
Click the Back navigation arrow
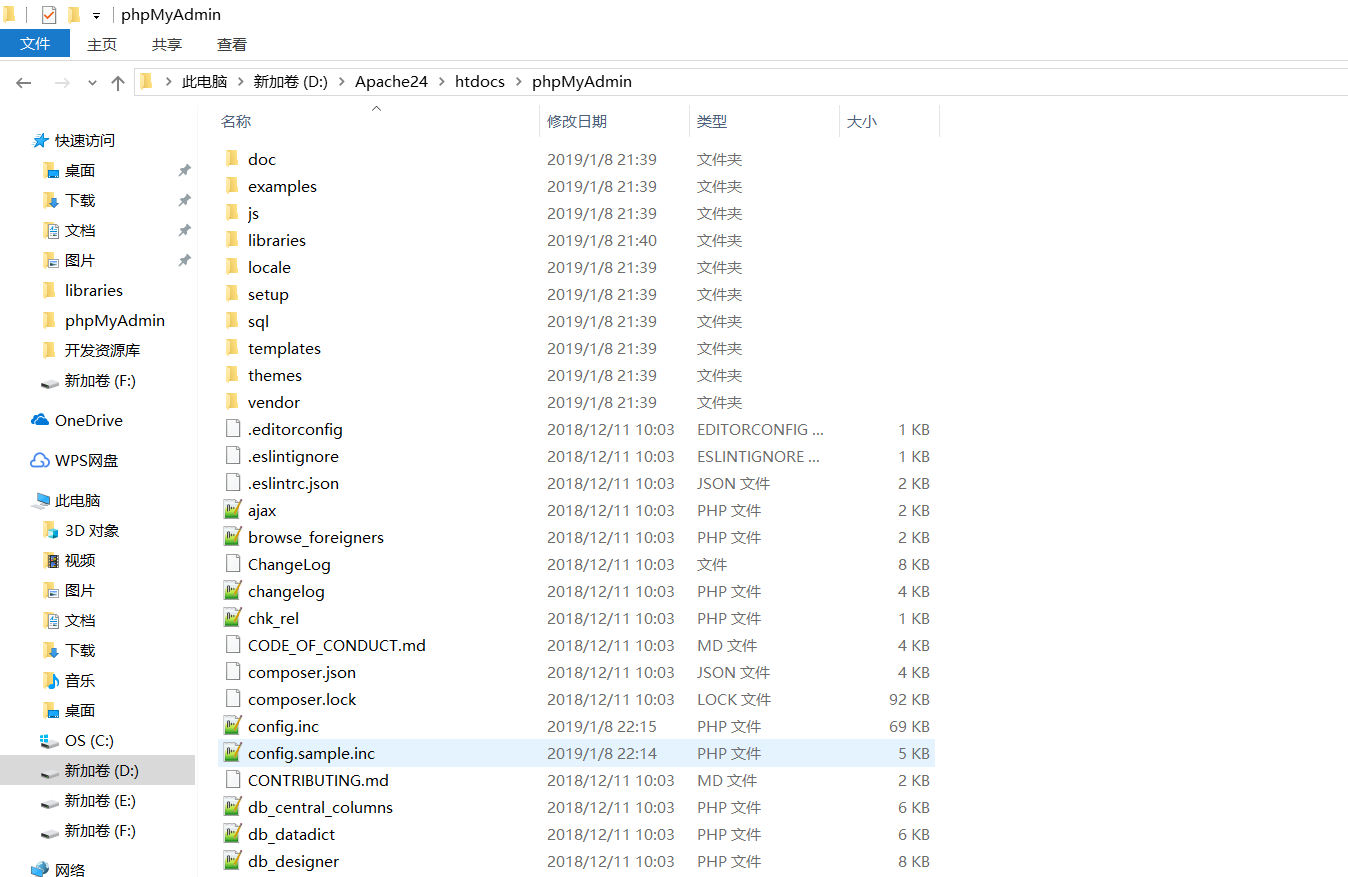tap(24, 82)
